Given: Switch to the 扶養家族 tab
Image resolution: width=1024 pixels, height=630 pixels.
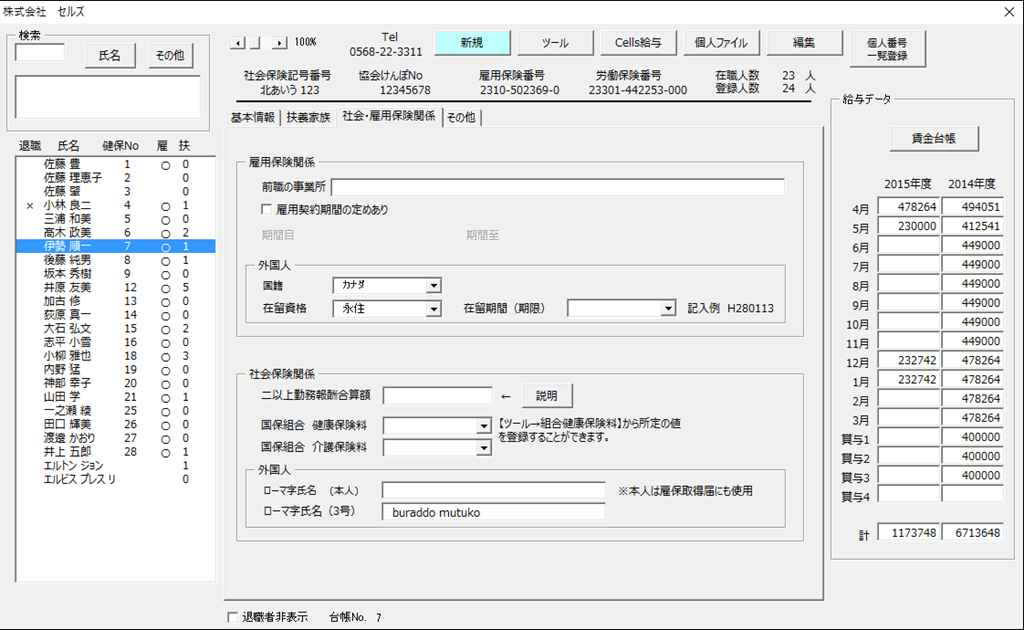Looking at the screenshot, I should (308, 117).
